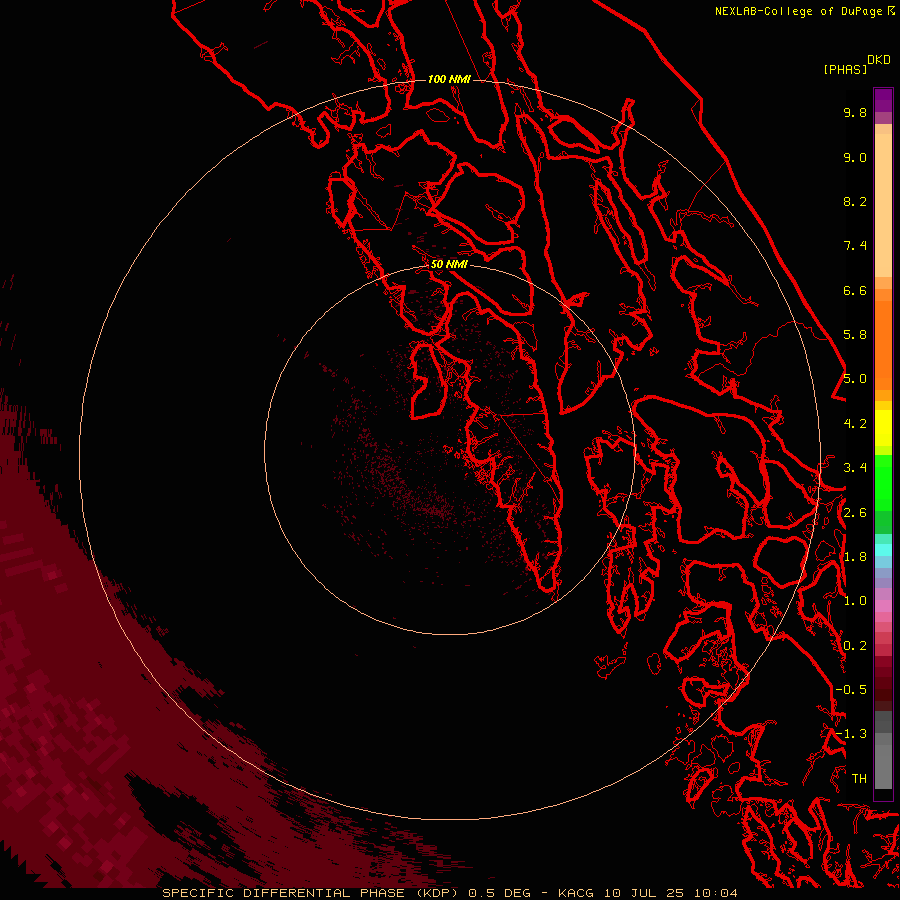The height and width of the screenshot is (900, 900).
Task: Click the 3.4 value on the color scale
Action: click(x=855, y=468)
